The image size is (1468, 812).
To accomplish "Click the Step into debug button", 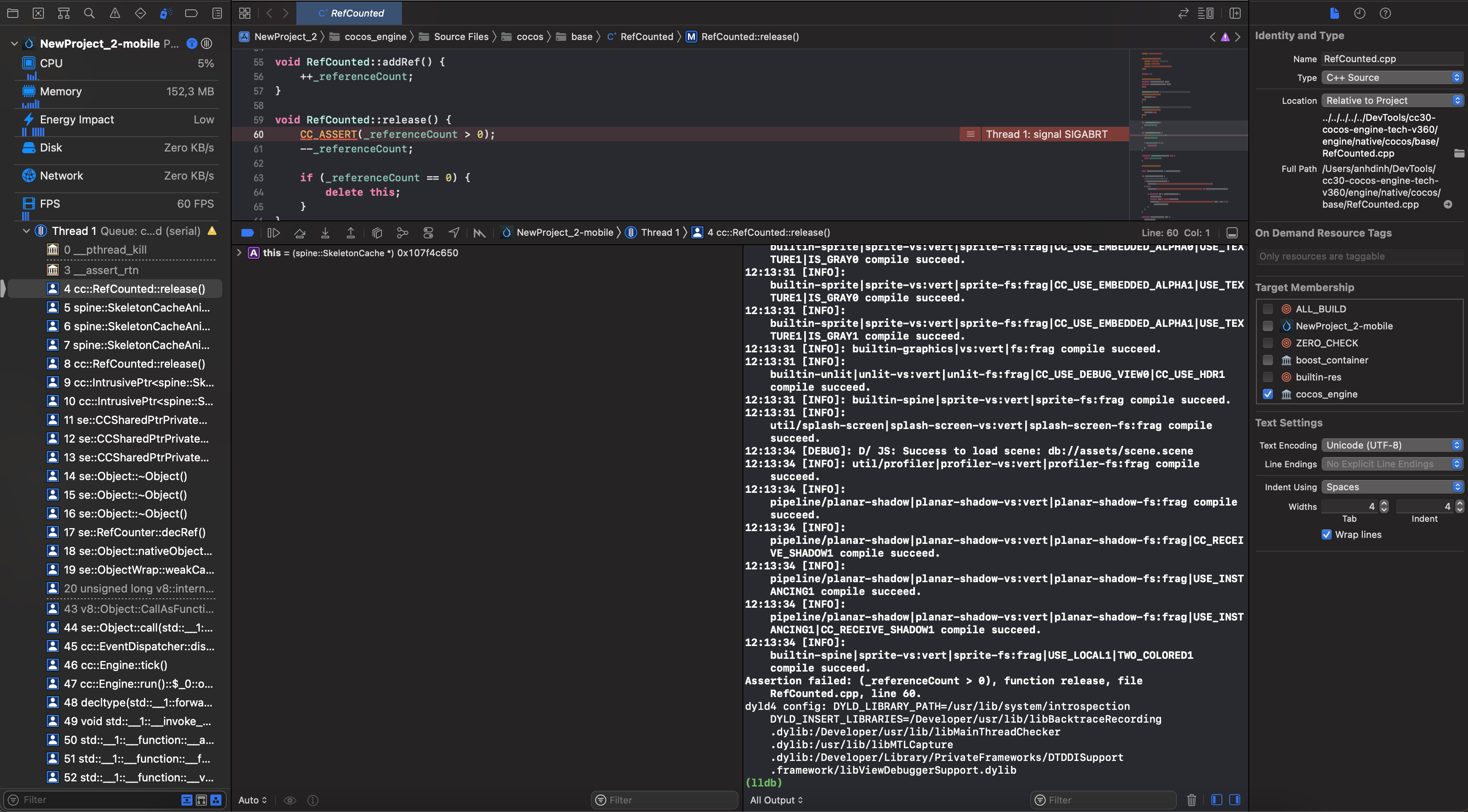I will (x=325, y=232).
